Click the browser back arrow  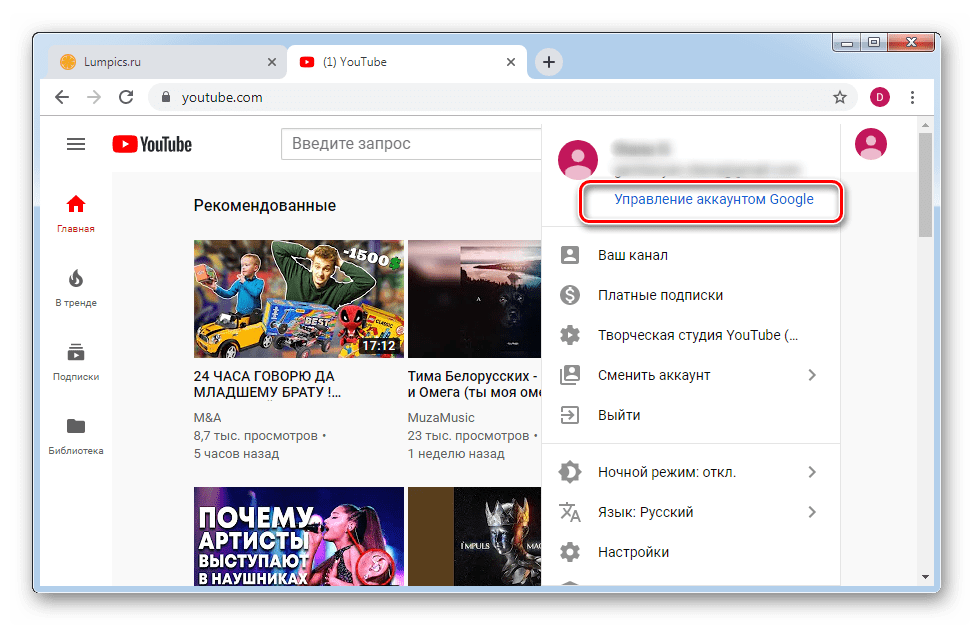62,97
